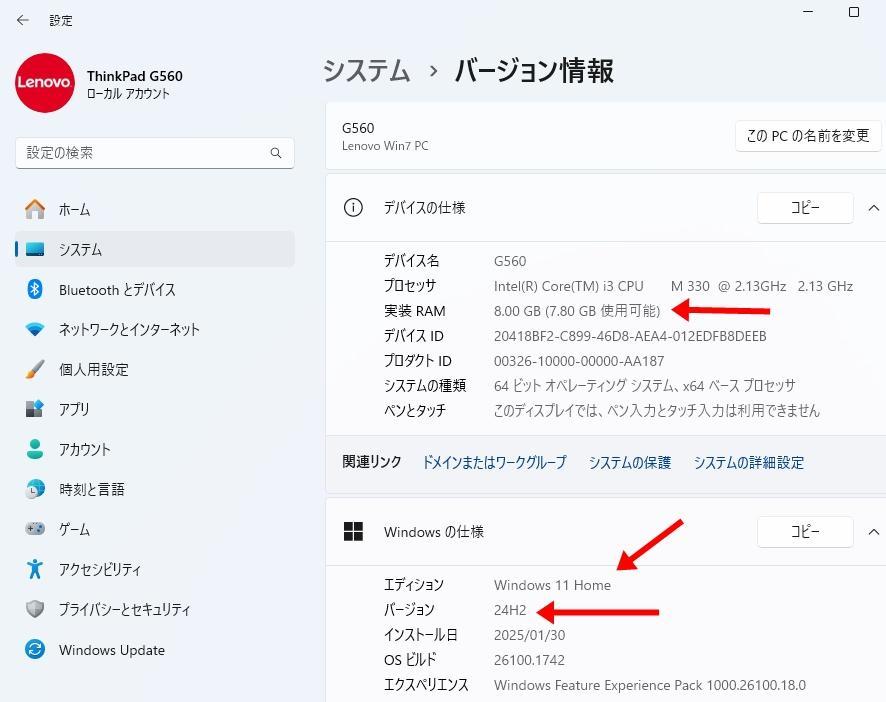Viewport: 886px width, 702px height.
Task: Open 時刻と言語 settings
Action: [154, 489]
